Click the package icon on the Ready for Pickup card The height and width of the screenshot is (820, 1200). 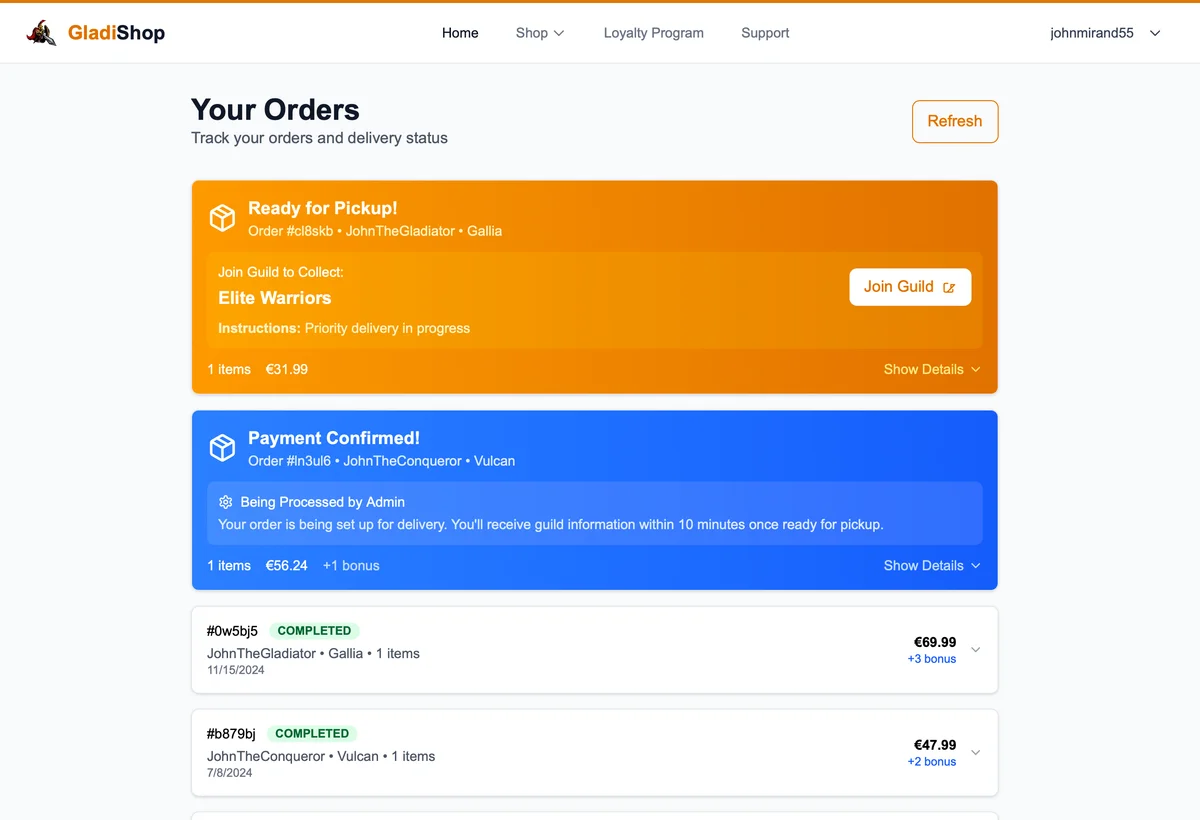click(222, 218)
